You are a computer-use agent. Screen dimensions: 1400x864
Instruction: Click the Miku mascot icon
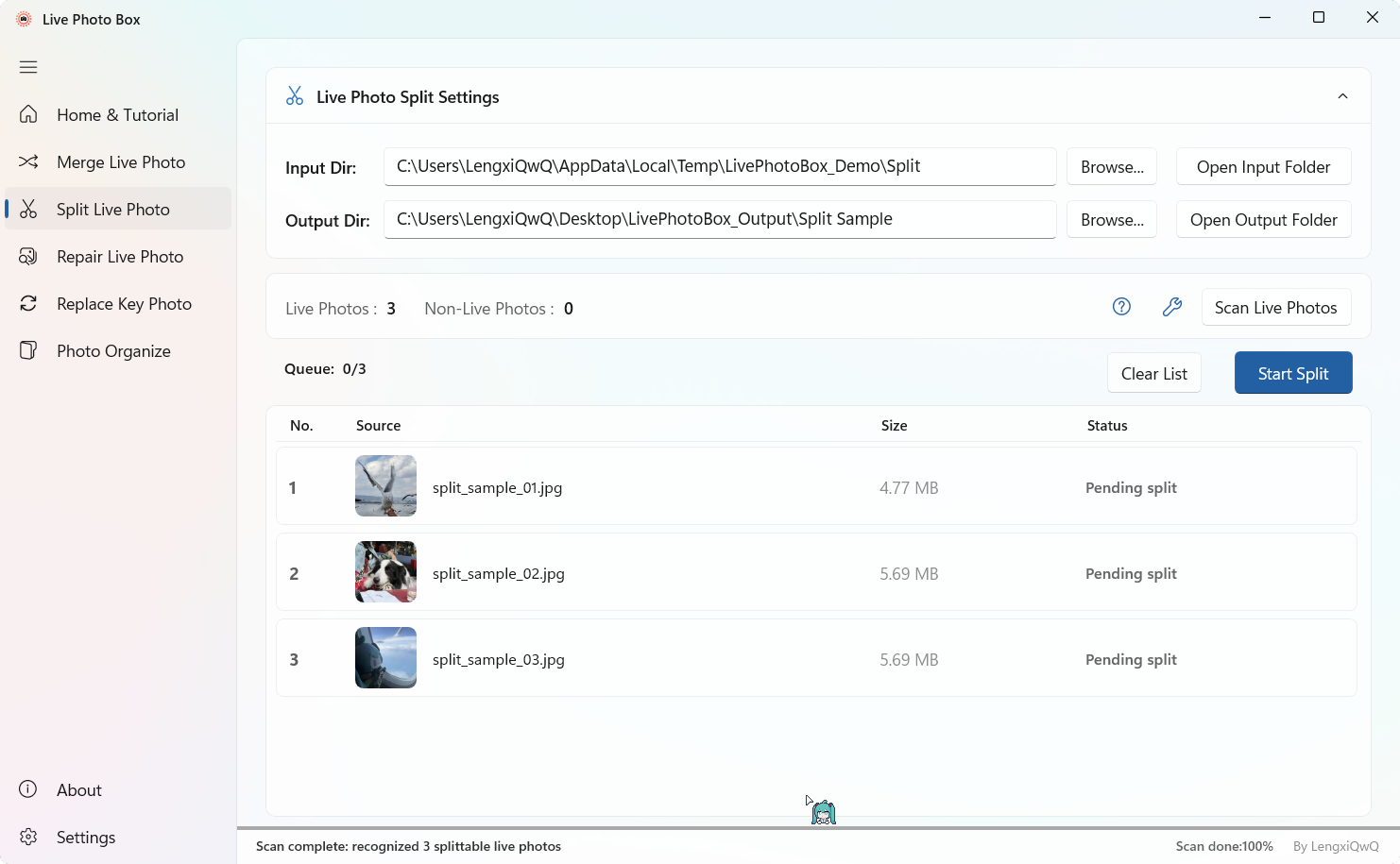click(x=824, y=812)
